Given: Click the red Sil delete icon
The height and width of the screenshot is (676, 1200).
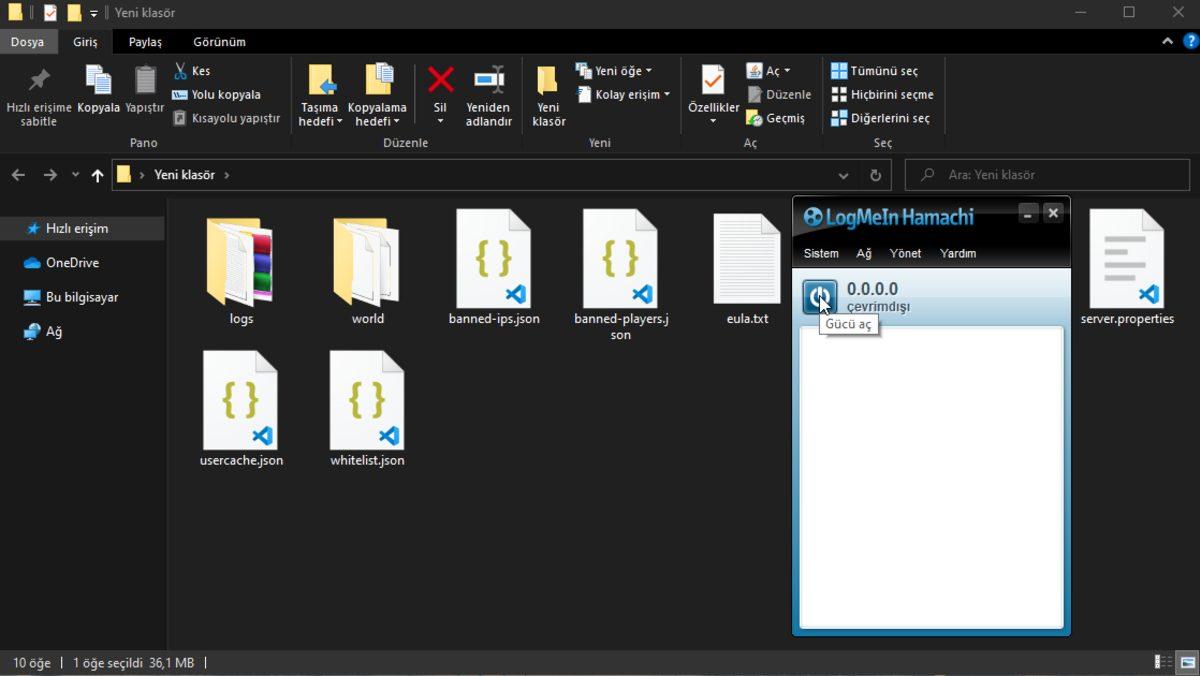Looking at the screenshot, I should (x=440, y=81).
